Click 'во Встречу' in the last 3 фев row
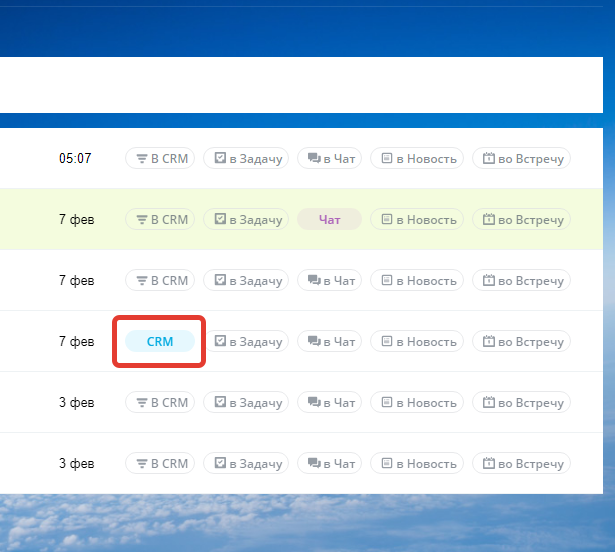 click(521, 463)
